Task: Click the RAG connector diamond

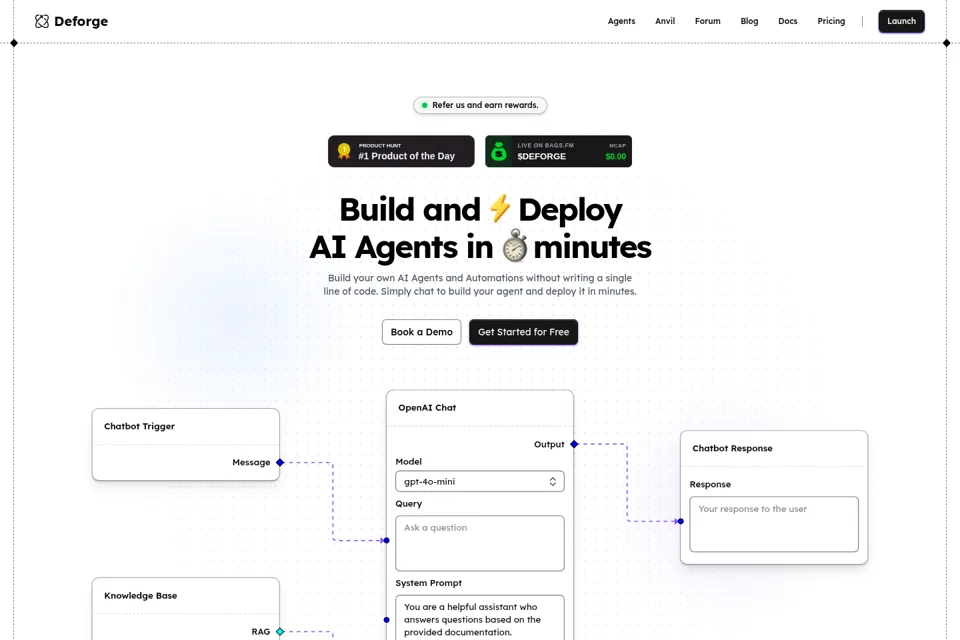Action: click(x=280, y=631)
